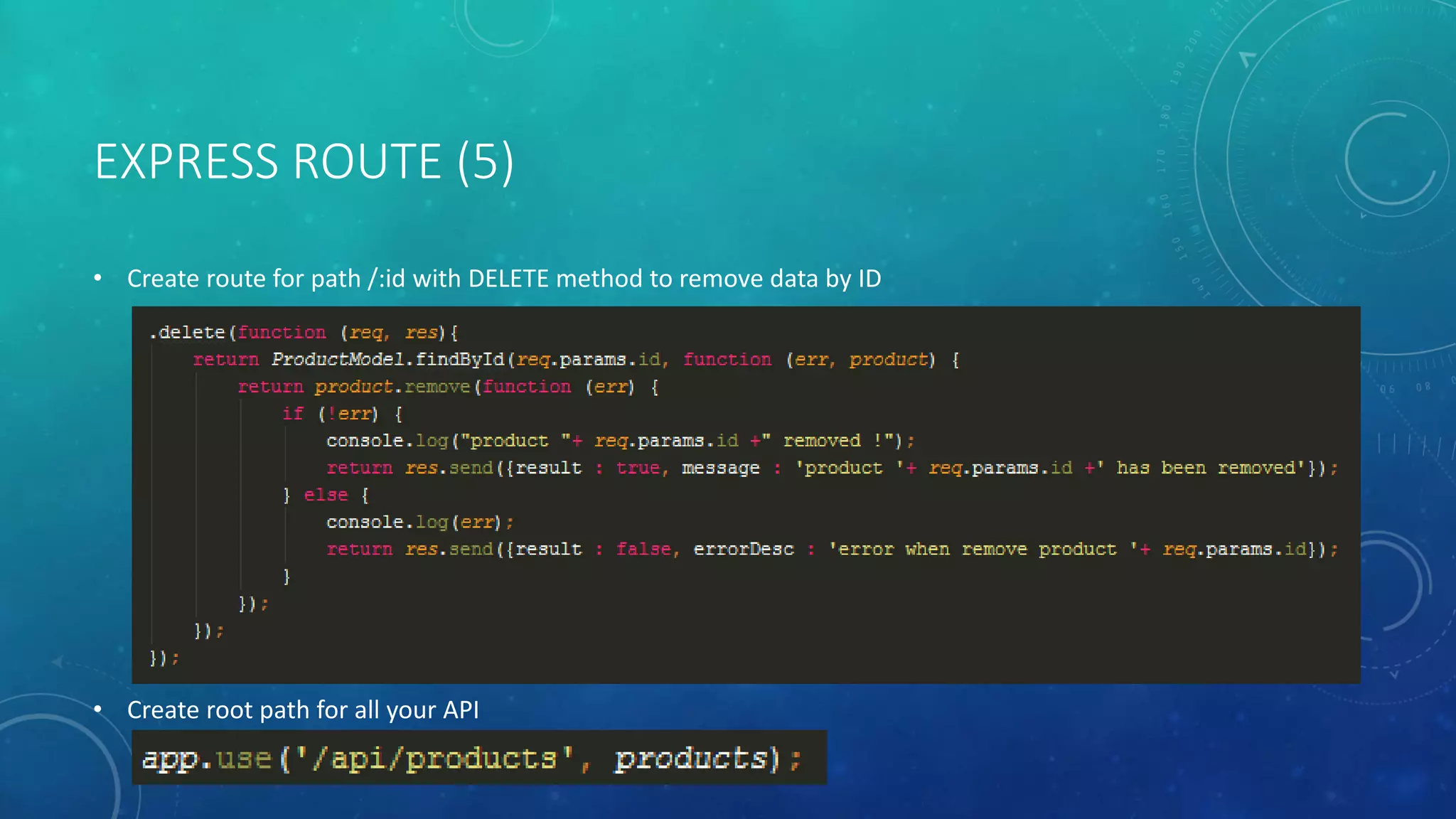Click errorDesc property in code
Viewport: 1456px width, 819px height.
tap(744, 549)
